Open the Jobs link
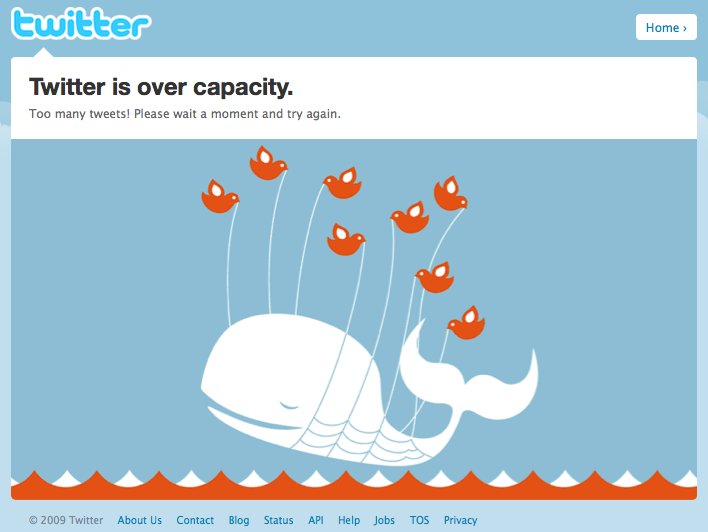 (384, 520)
